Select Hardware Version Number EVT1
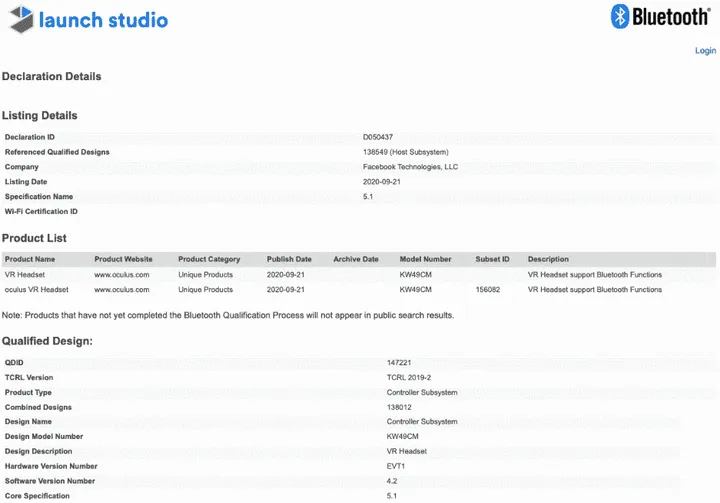 (395, 466)
